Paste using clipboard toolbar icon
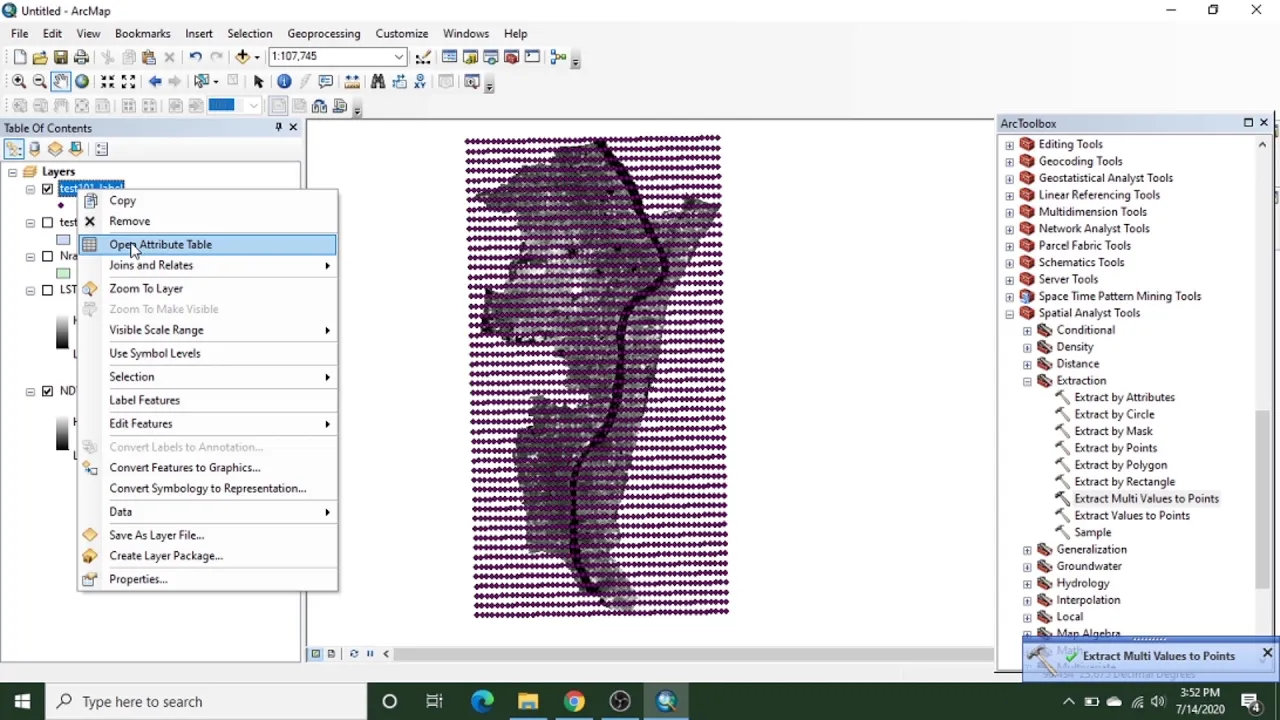Screen dimensions: 1280x720 (148, 57)
